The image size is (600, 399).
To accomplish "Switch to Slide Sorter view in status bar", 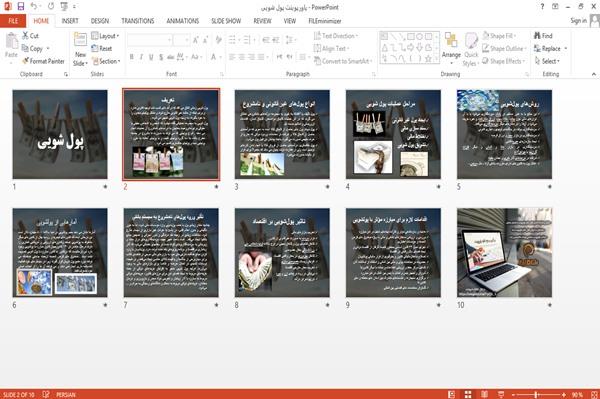I will point(468,394).
